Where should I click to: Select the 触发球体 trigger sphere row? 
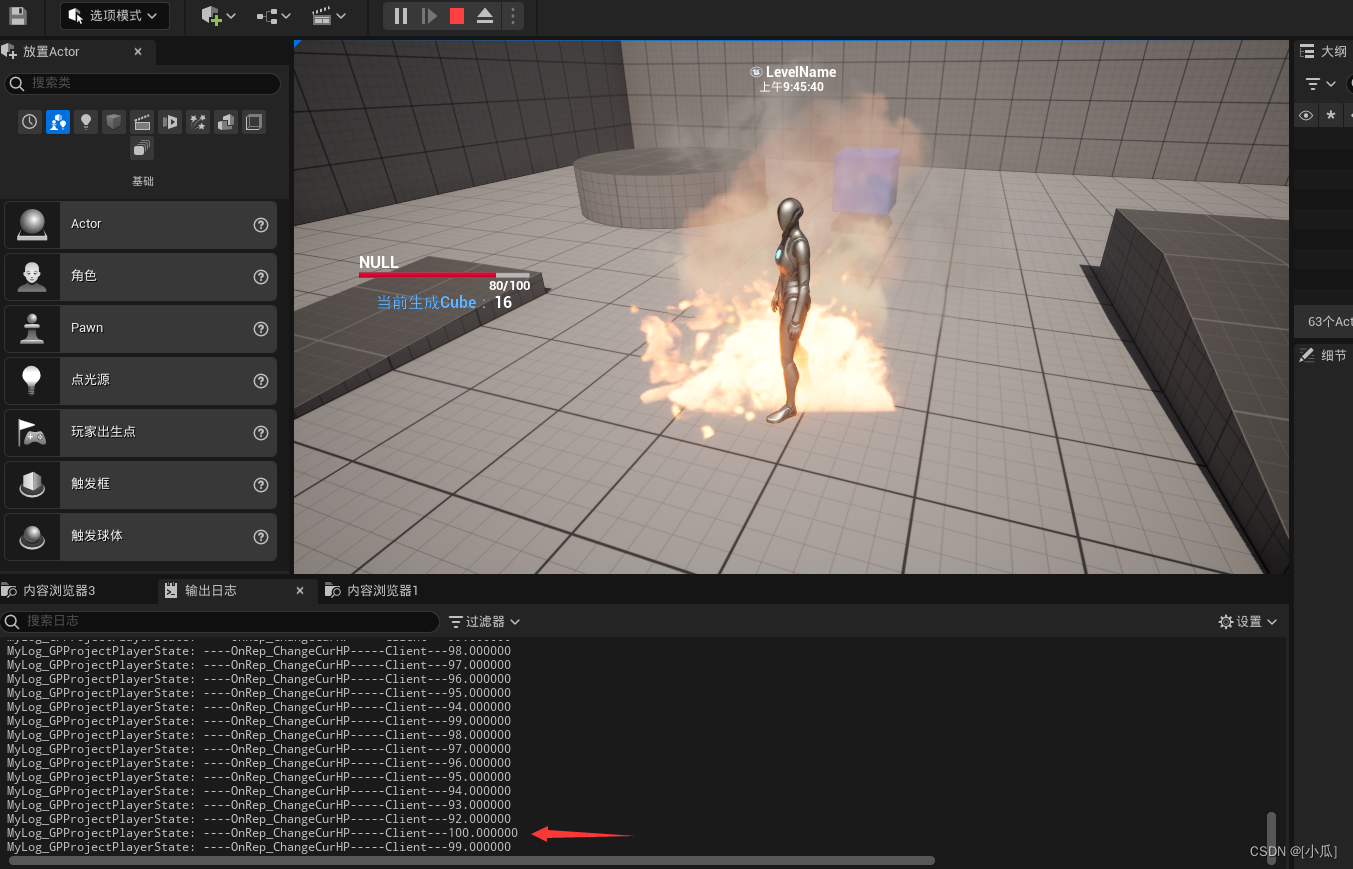[140, 536]
